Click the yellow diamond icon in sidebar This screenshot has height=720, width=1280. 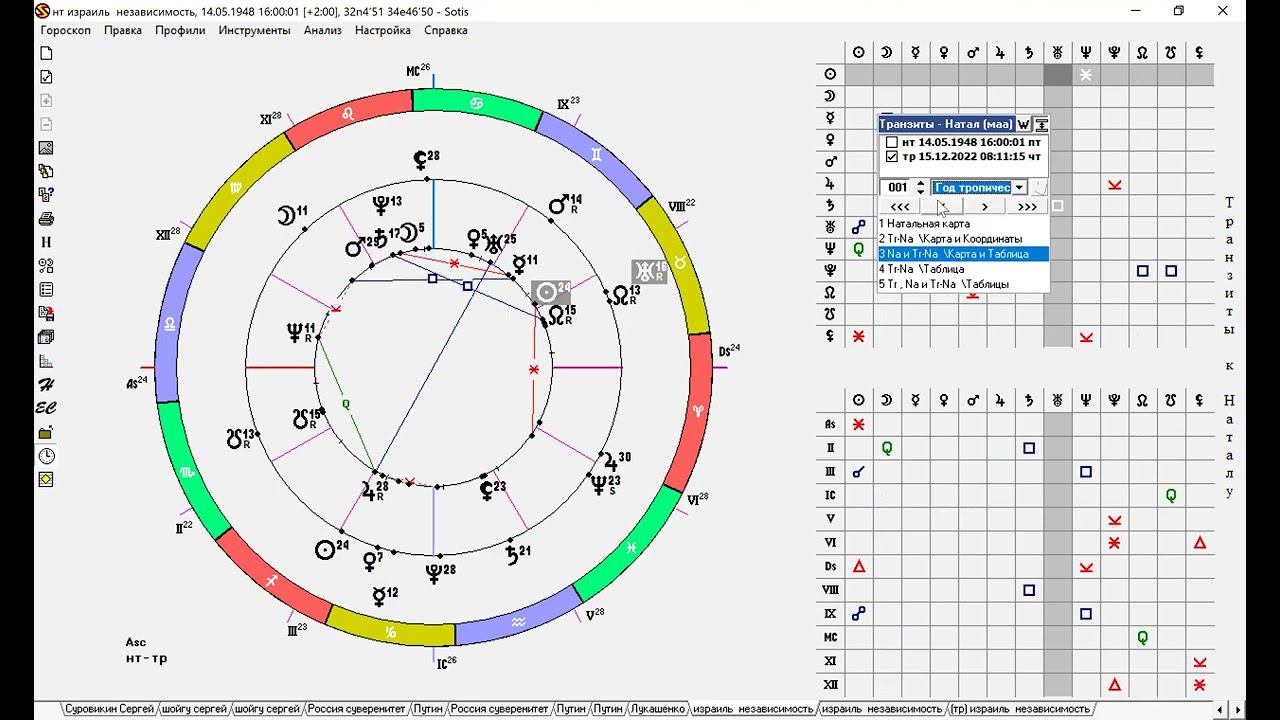click(46, 480)
